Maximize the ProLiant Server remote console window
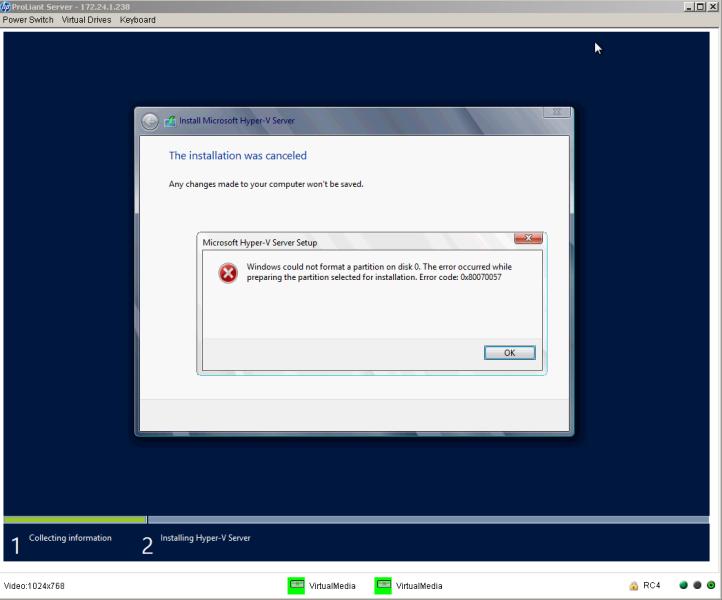Screen dimensions: 722x600 click(700, 7)
